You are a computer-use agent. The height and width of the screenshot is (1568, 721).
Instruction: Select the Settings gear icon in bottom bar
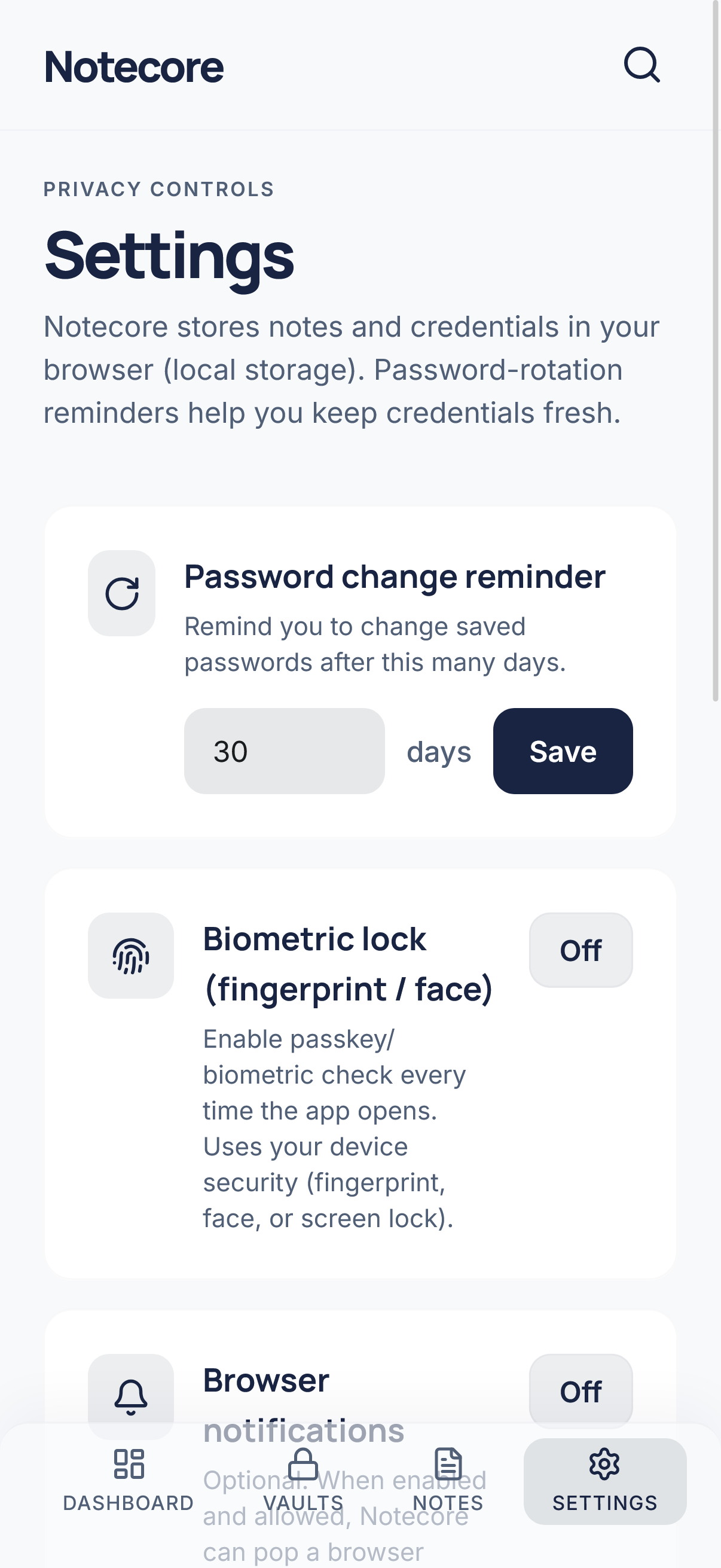click(605, 1464)
